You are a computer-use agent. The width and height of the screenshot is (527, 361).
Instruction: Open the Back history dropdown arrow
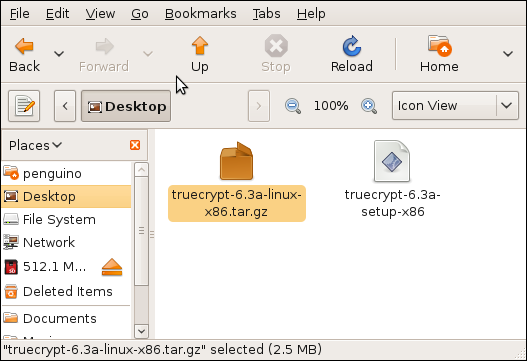click(x=59, y=53)
